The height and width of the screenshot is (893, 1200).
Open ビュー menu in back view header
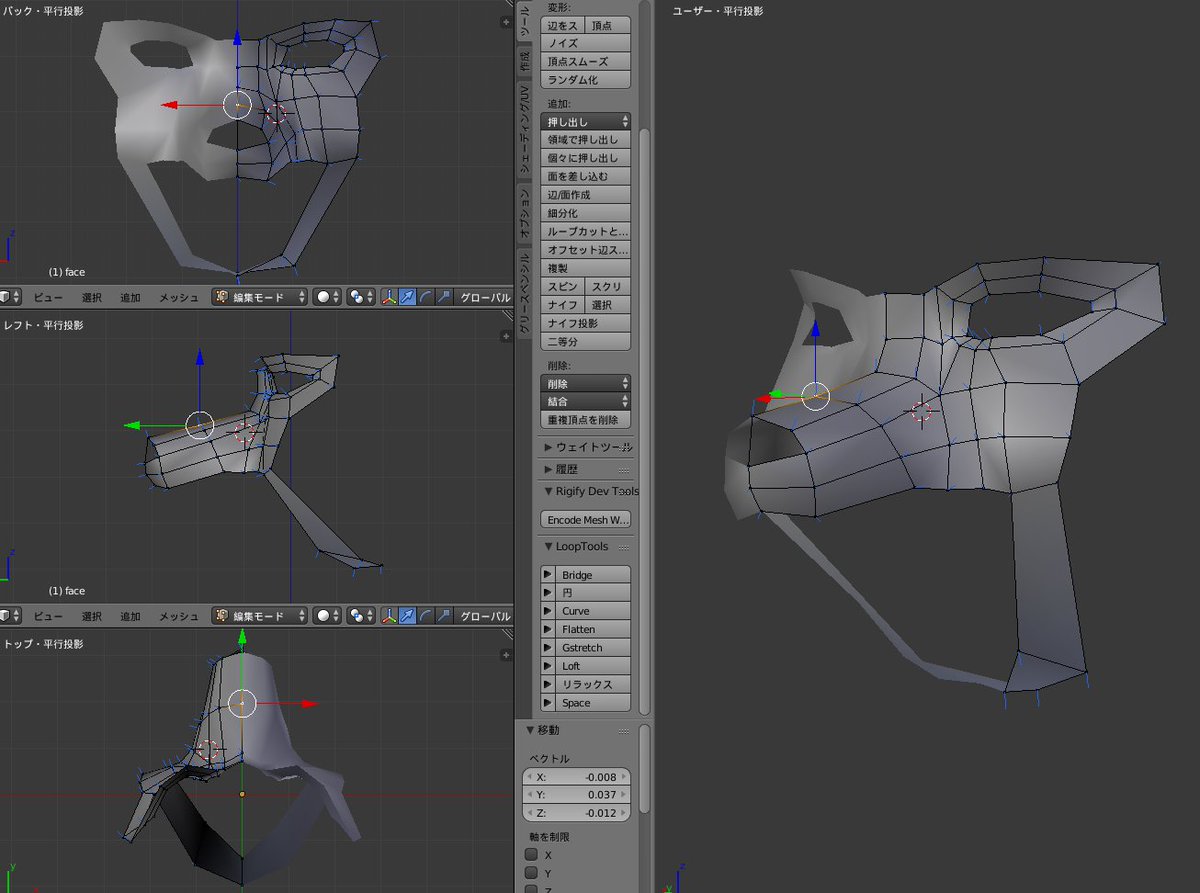point(48,297)
